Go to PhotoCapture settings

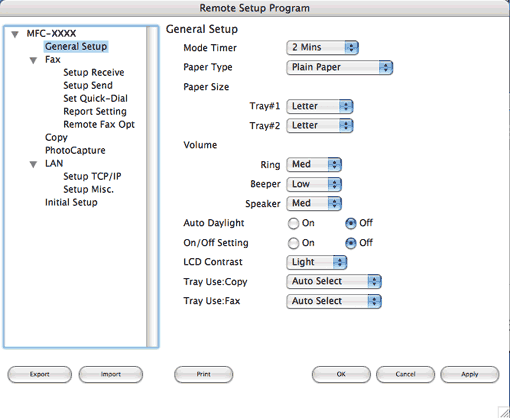click(75, 150)
